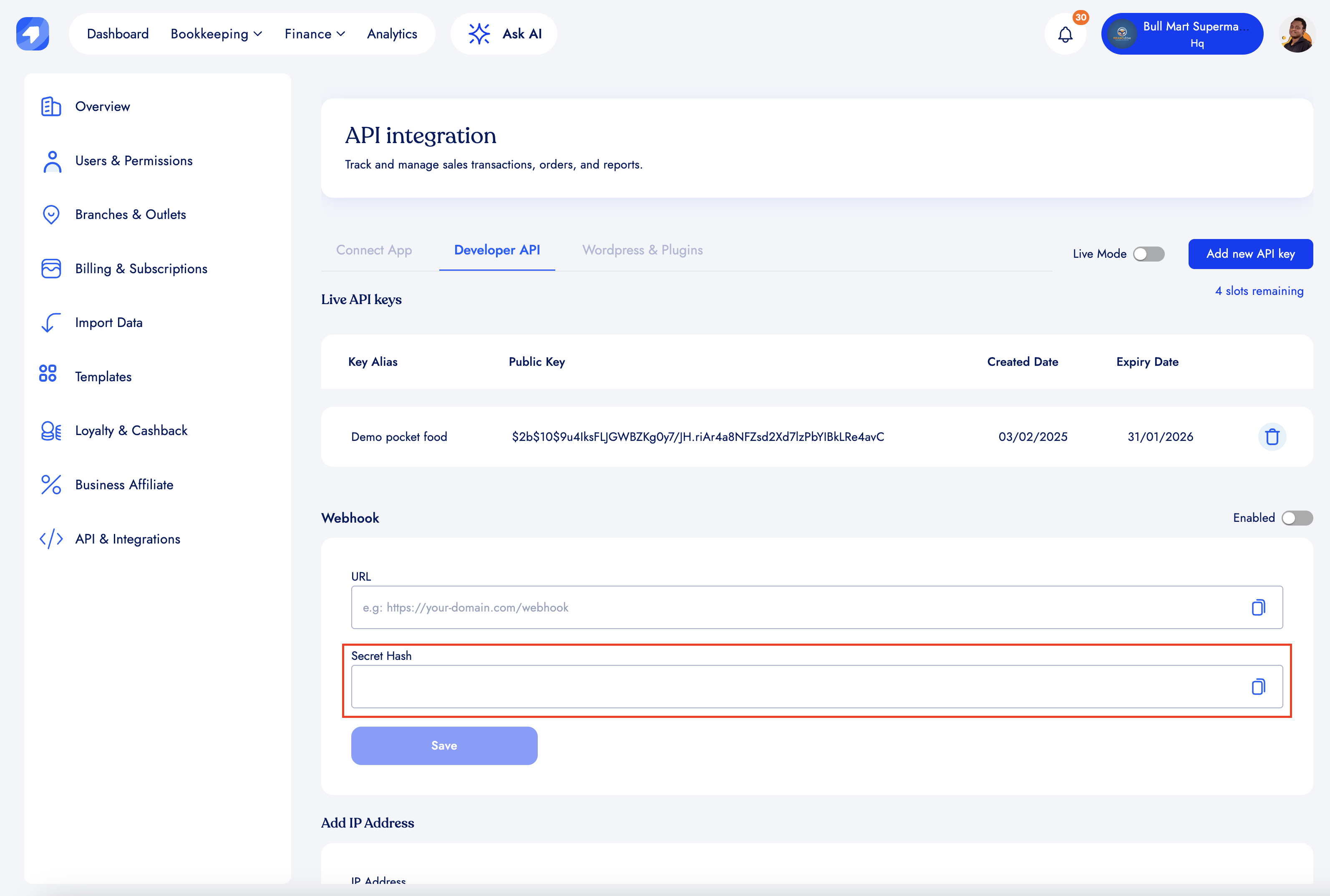Click the Business Affiliate percent icon
1330x896 pixels.
coord(51,485)
